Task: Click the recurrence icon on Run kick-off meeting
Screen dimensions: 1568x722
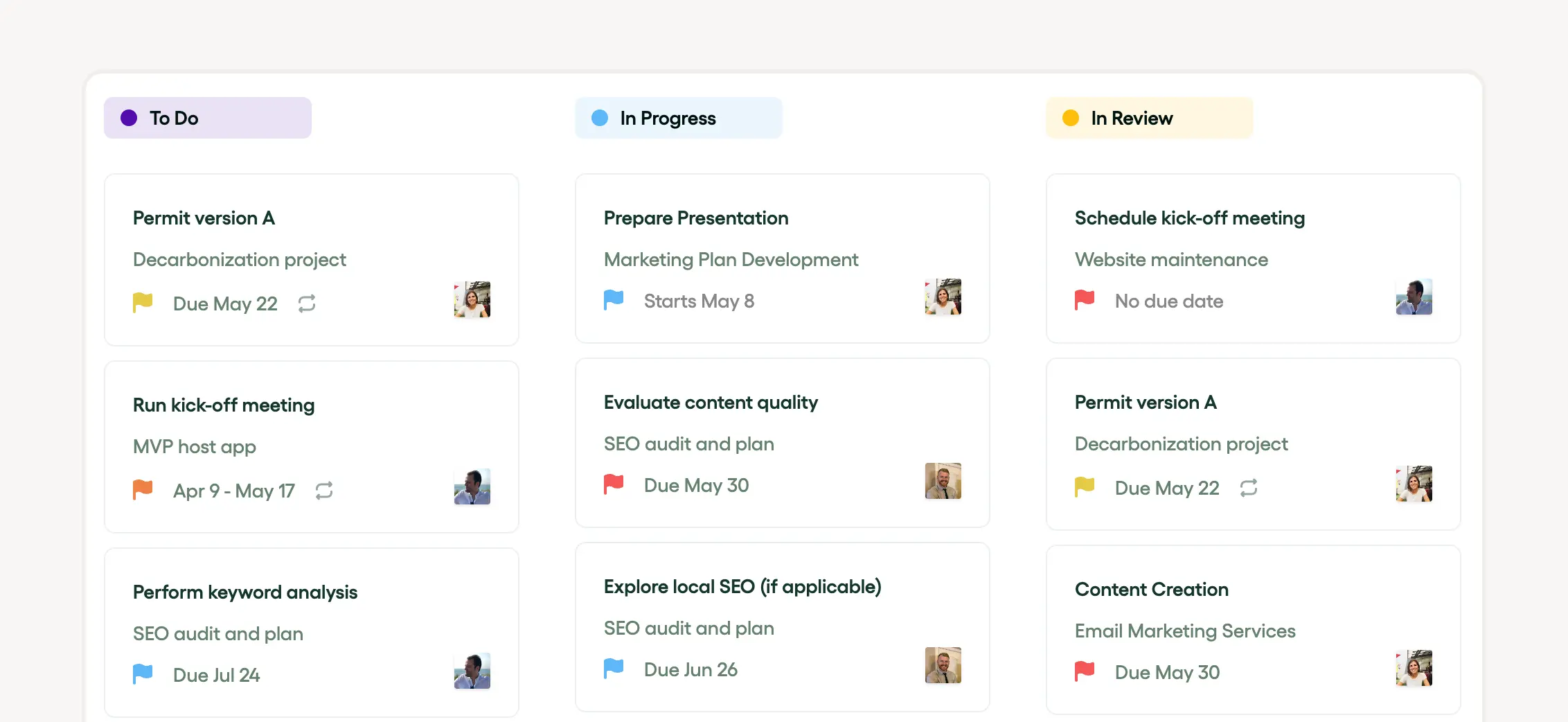Action: coord(324,491)
